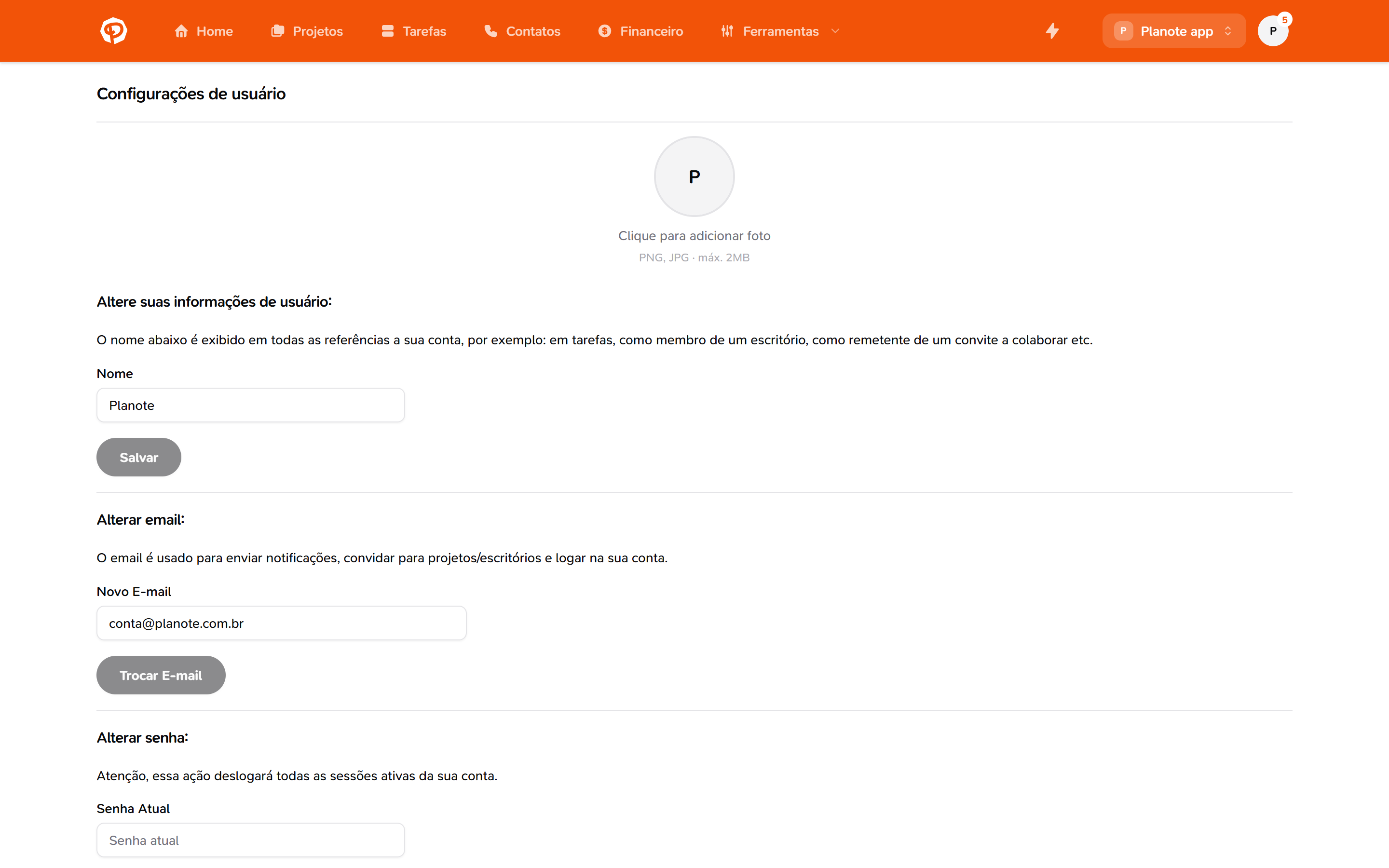
Task: Click 'Altere suas informações de usuário:' heading
Action: 214,302
